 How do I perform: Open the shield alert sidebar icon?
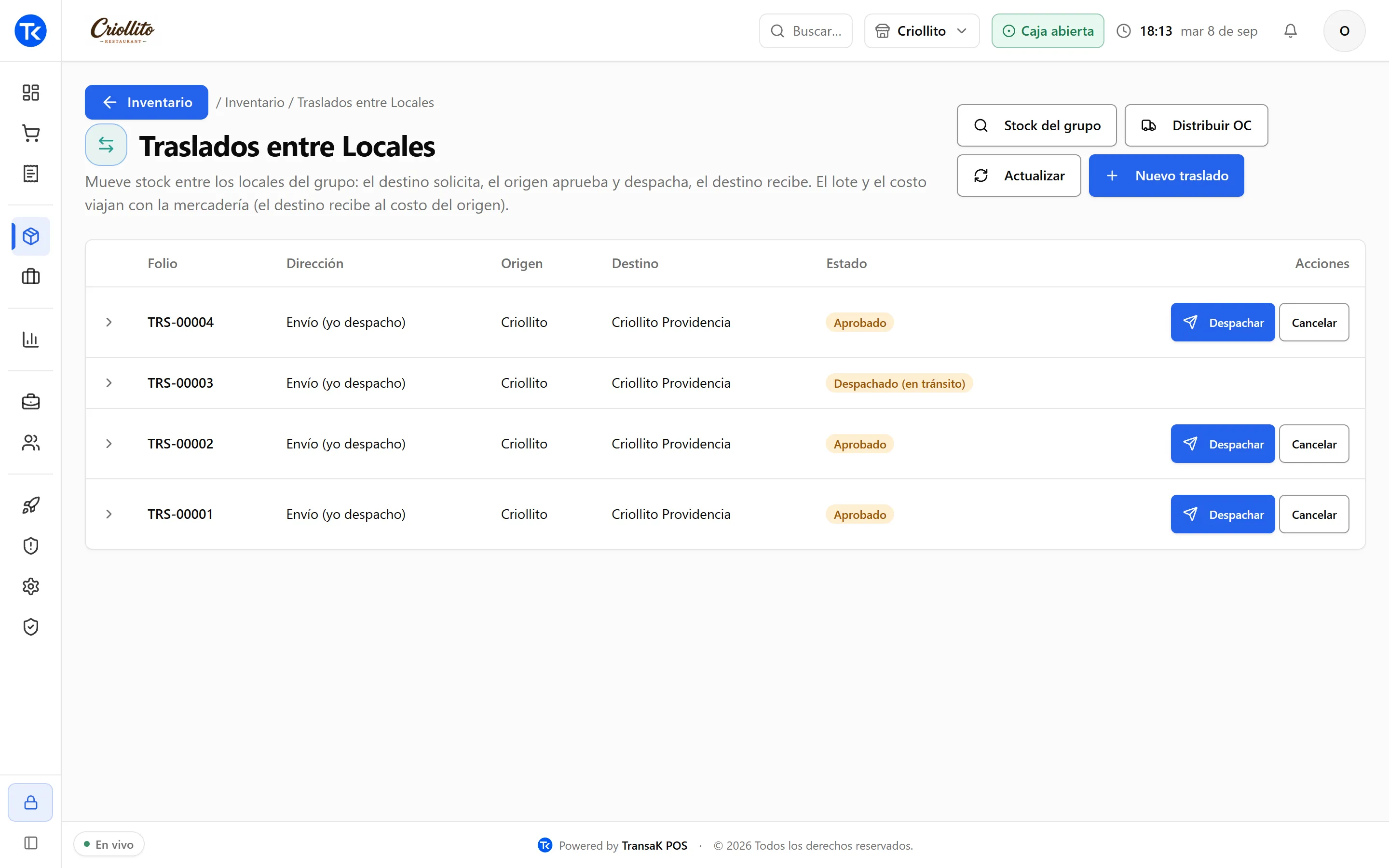(x=30, y=545)
